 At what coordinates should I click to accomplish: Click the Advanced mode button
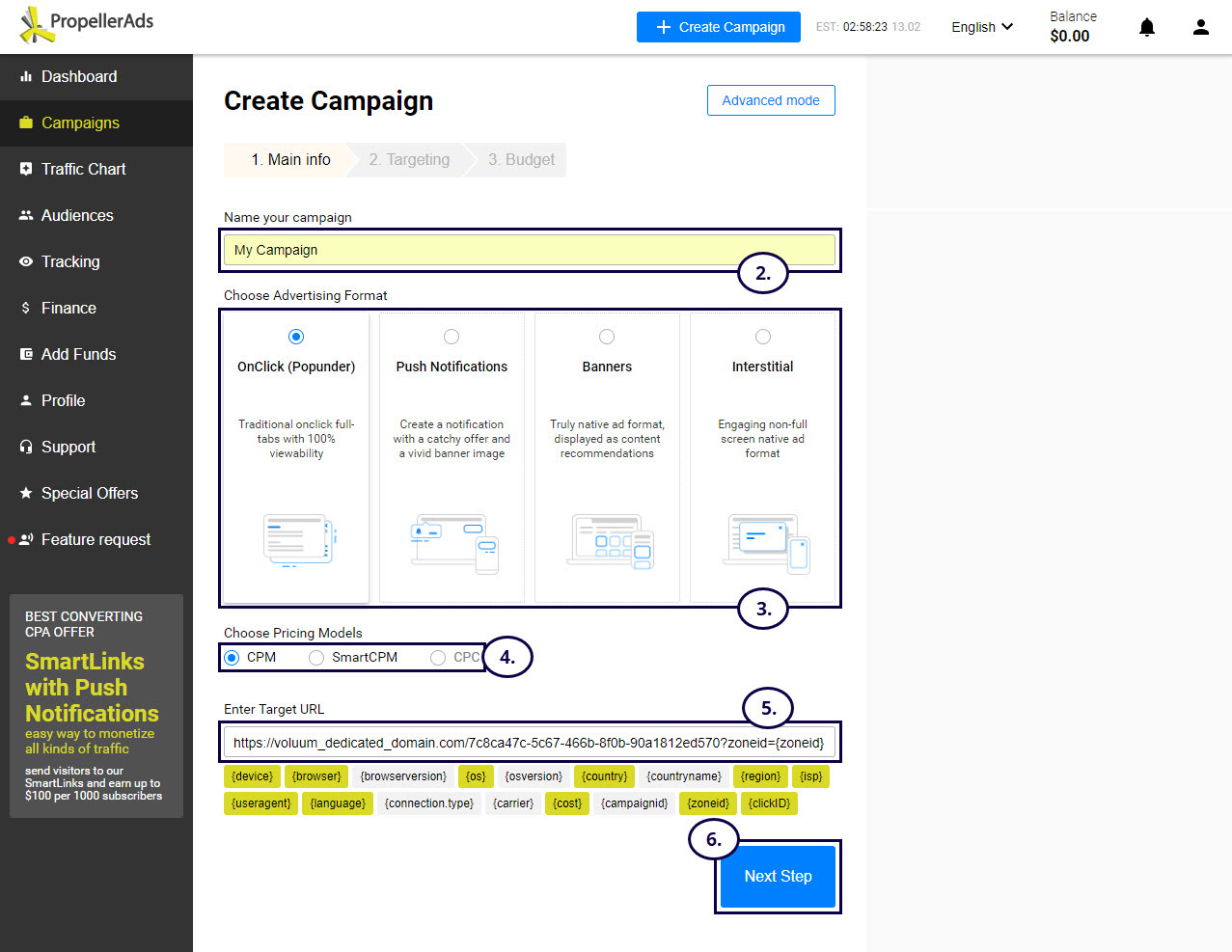point(770,100)
